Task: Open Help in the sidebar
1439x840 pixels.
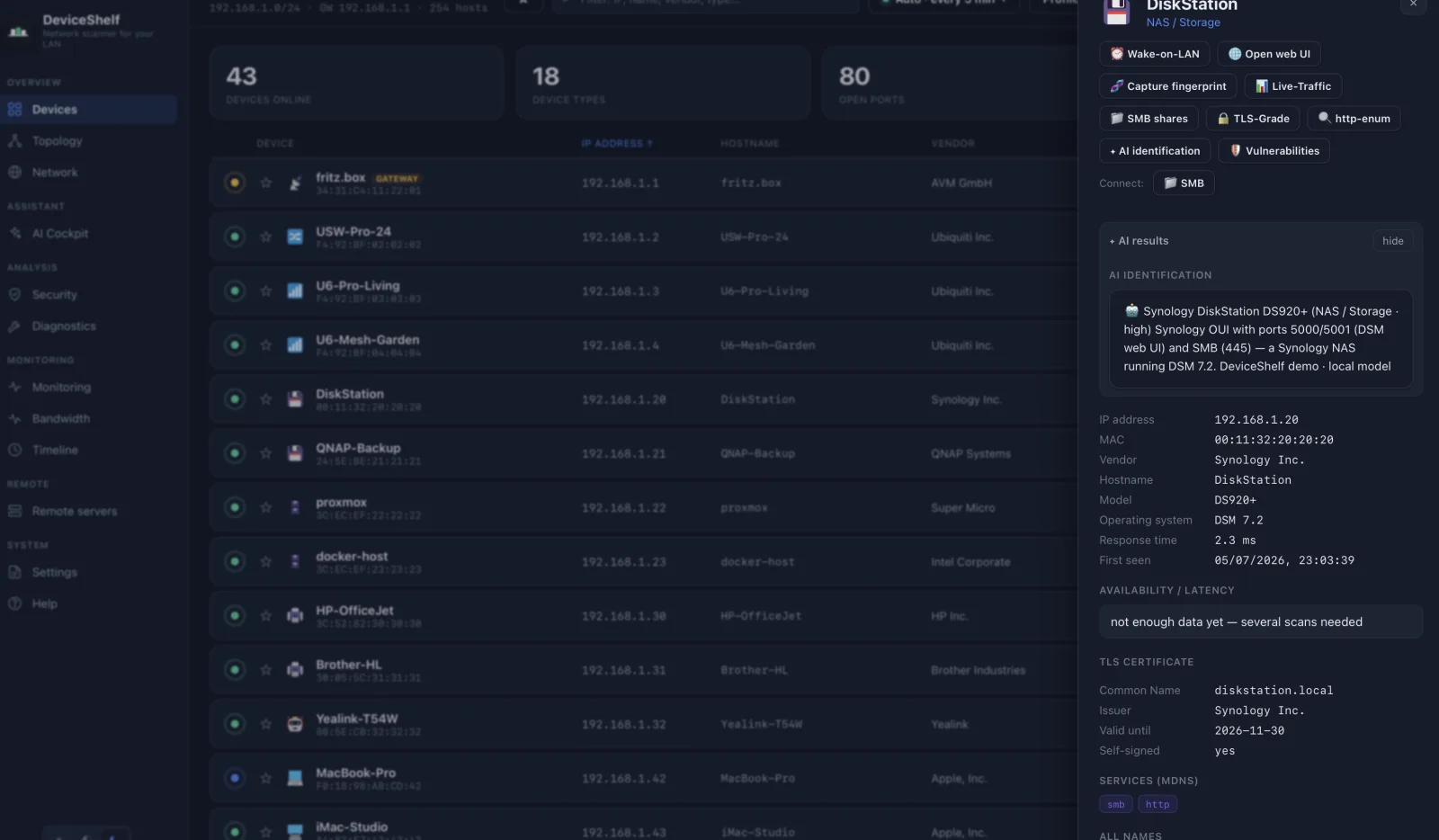Action: 88,604
